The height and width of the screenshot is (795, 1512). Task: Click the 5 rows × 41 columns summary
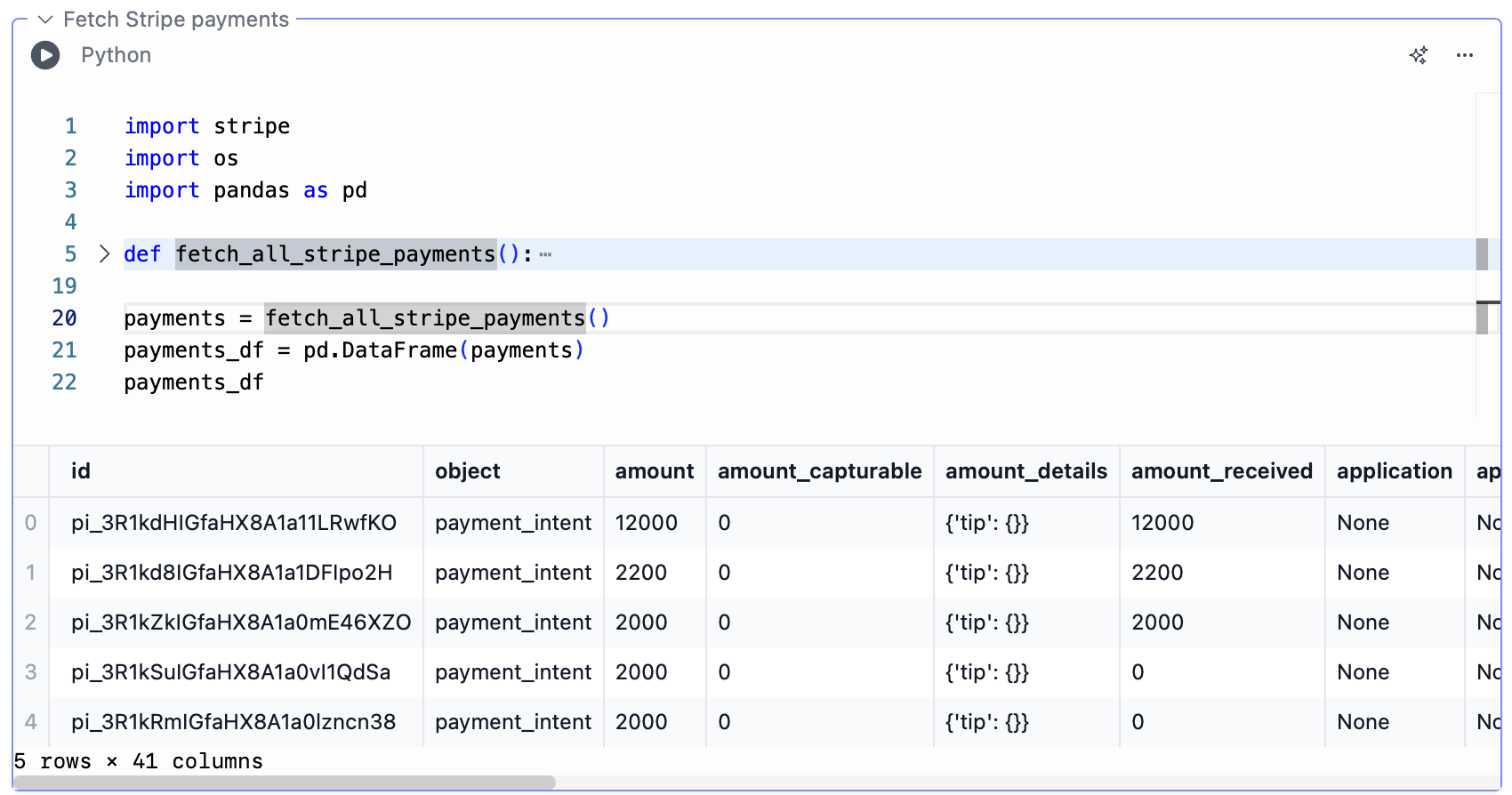coord(138,761)
